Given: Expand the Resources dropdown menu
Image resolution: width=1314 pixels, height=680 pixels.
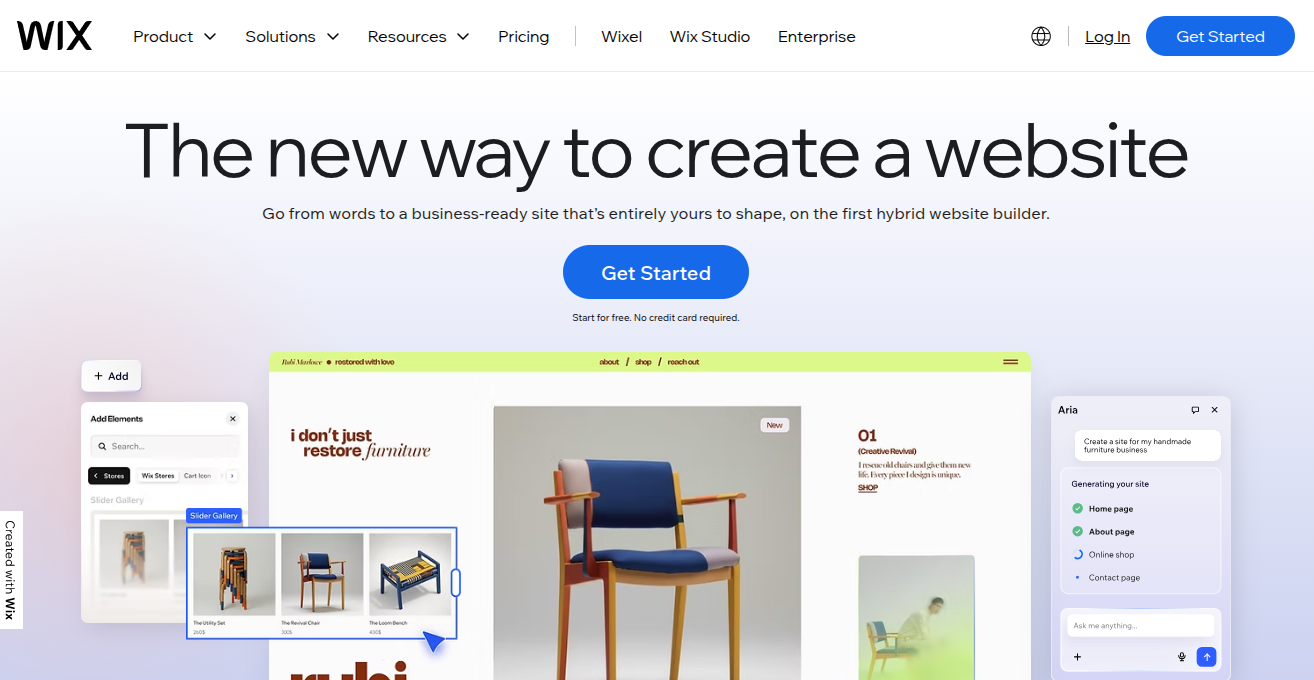Looking at the screenshot, I should pyautogui.click(x=418, y=36).
